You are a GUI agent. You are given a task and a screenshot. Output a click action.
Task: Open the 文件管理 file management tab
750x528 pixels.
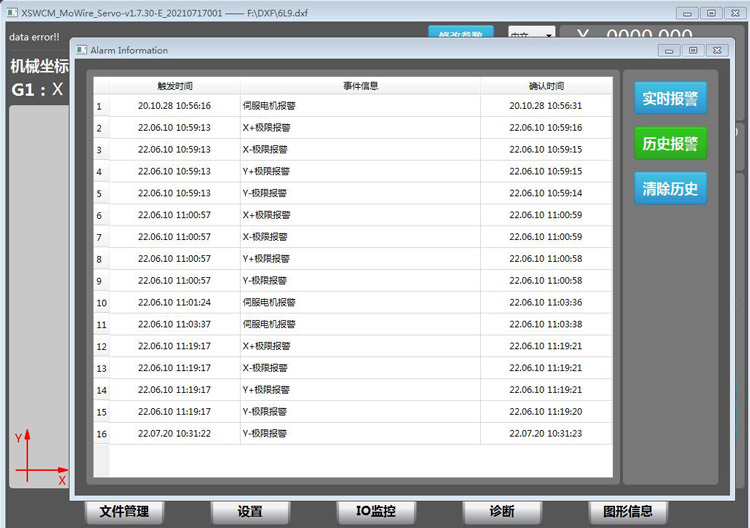(x=124, y=512)
